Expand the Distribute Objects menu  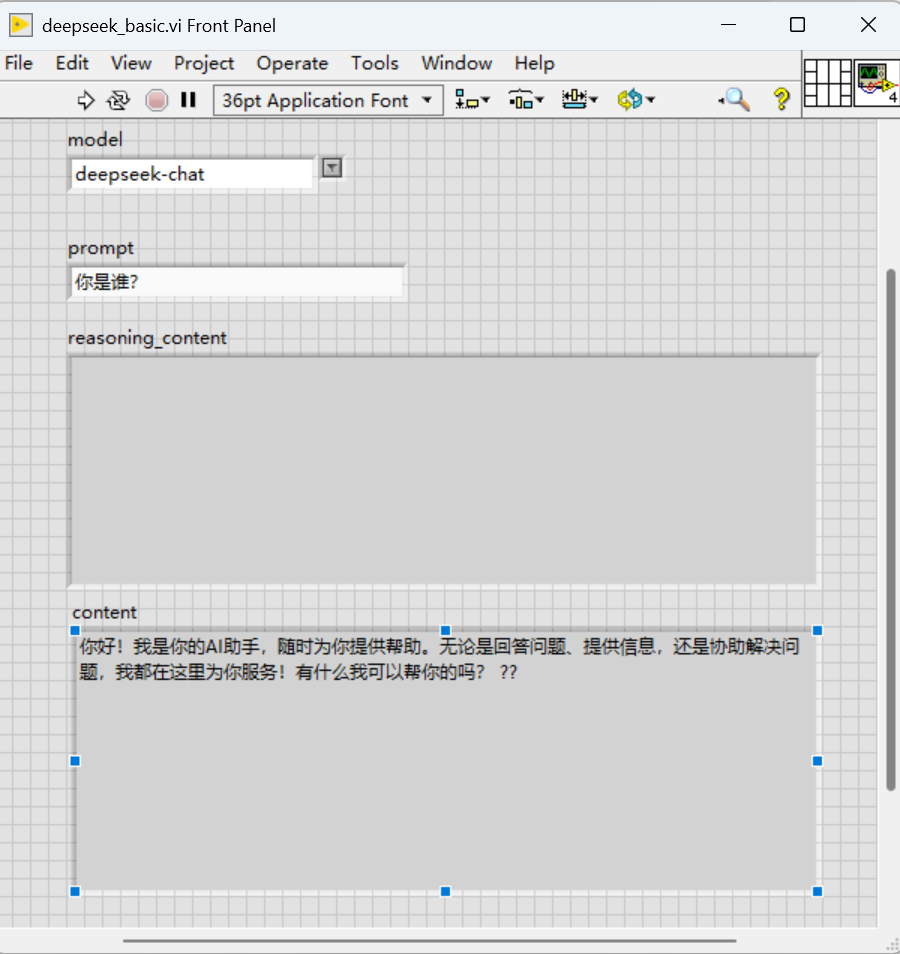[x=526, y=100]
